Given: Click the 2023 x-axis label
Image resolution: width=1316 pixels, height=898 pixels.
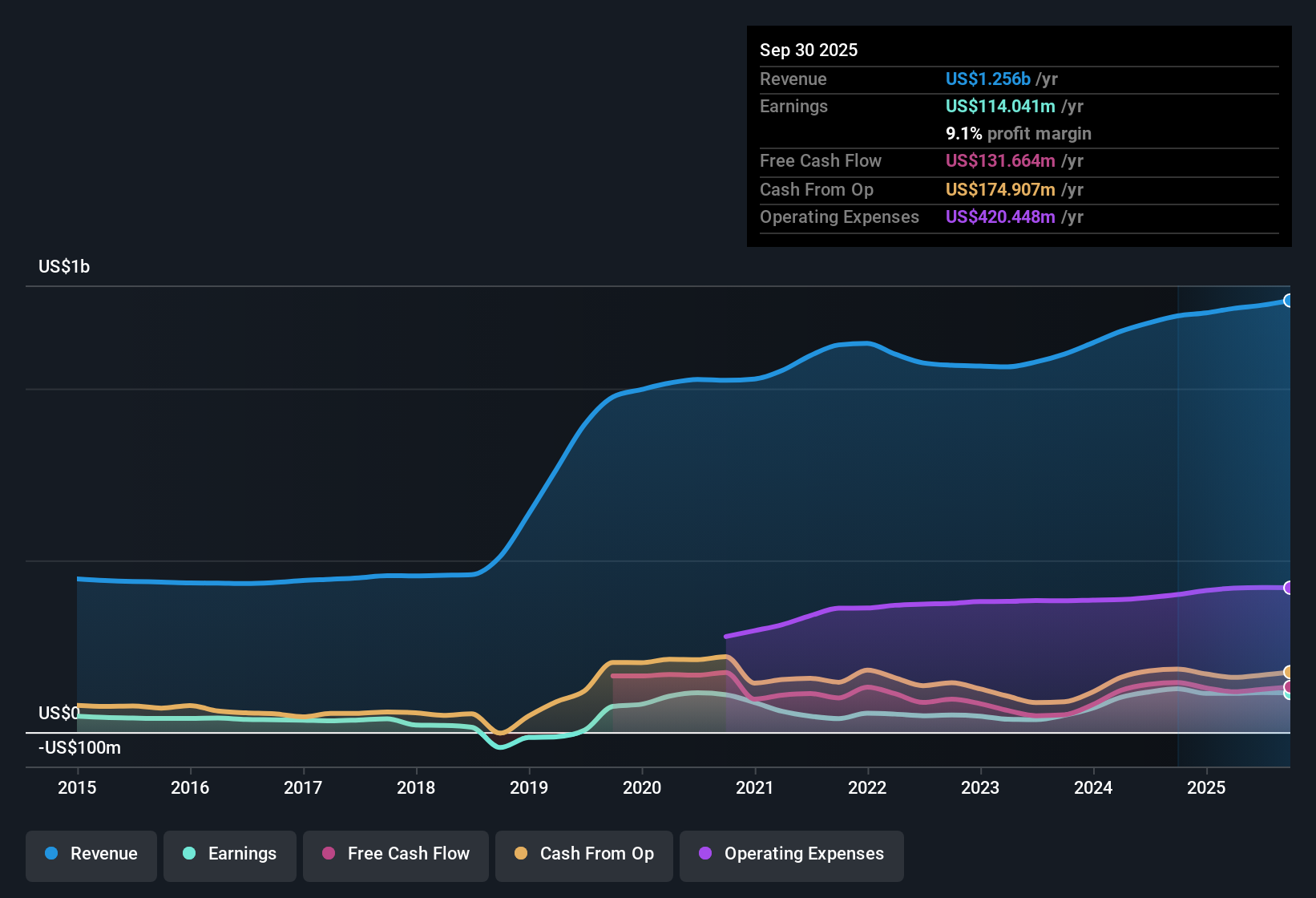Looking at the screenshot, I should 980,787.
